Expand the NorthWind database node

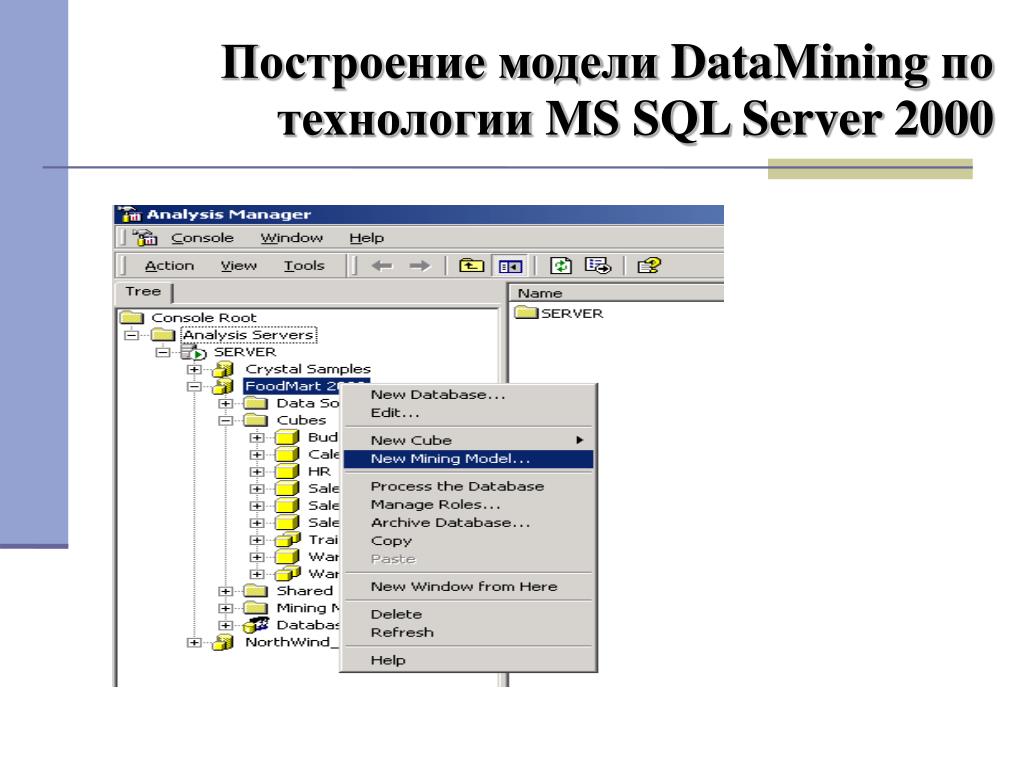point(194,643)
